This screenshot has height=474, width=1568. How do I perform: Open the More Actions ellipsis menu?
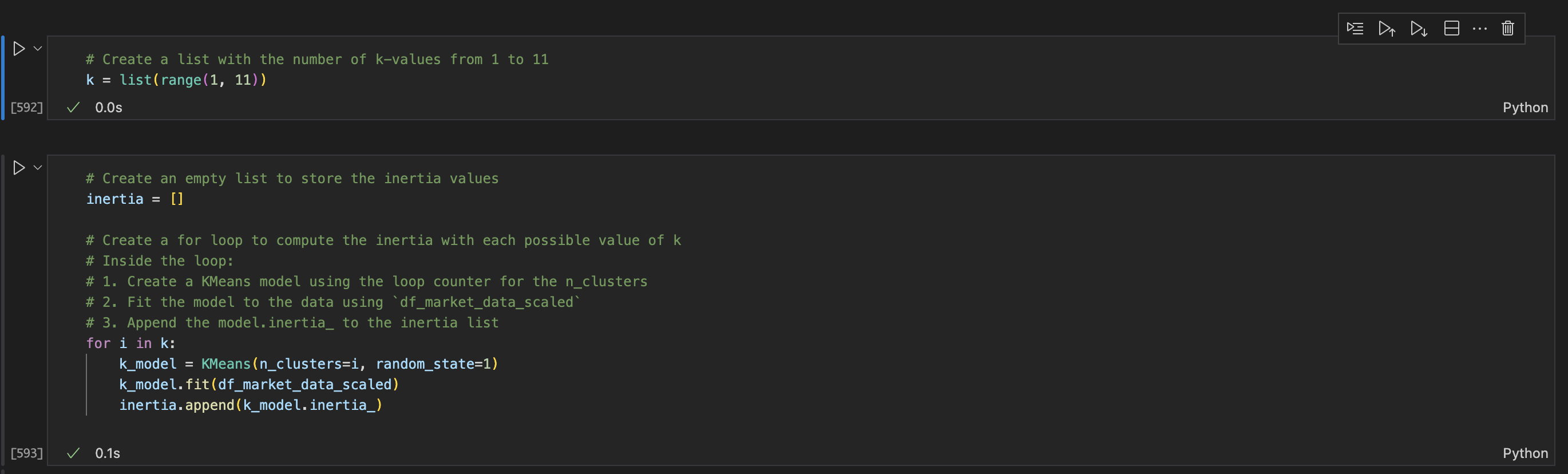coord(1479,27)
